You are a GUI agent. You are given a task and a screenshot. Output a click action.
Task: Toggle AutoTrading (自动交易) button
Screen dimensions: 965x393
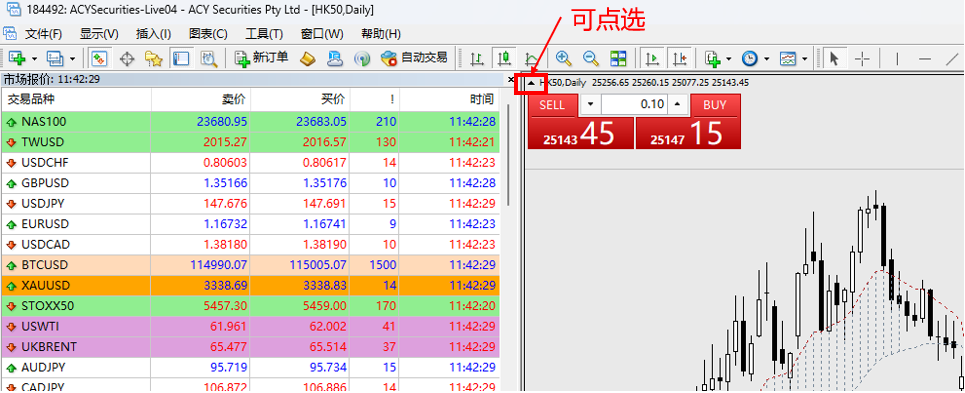click(x=414, y=58)
